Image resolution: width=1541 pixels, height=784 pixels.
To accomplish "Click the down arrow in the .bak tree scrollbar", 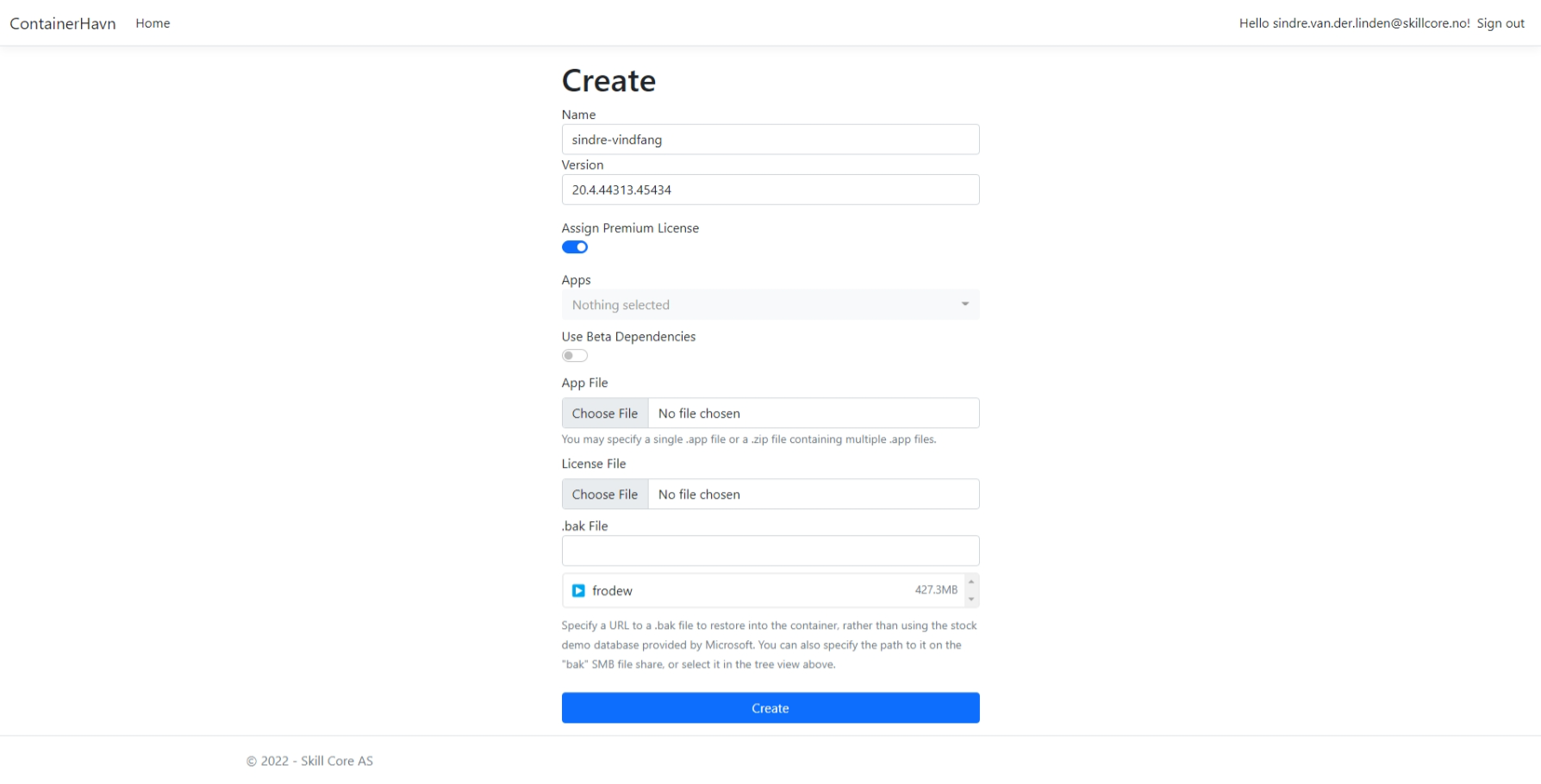I will pos(971,600).
